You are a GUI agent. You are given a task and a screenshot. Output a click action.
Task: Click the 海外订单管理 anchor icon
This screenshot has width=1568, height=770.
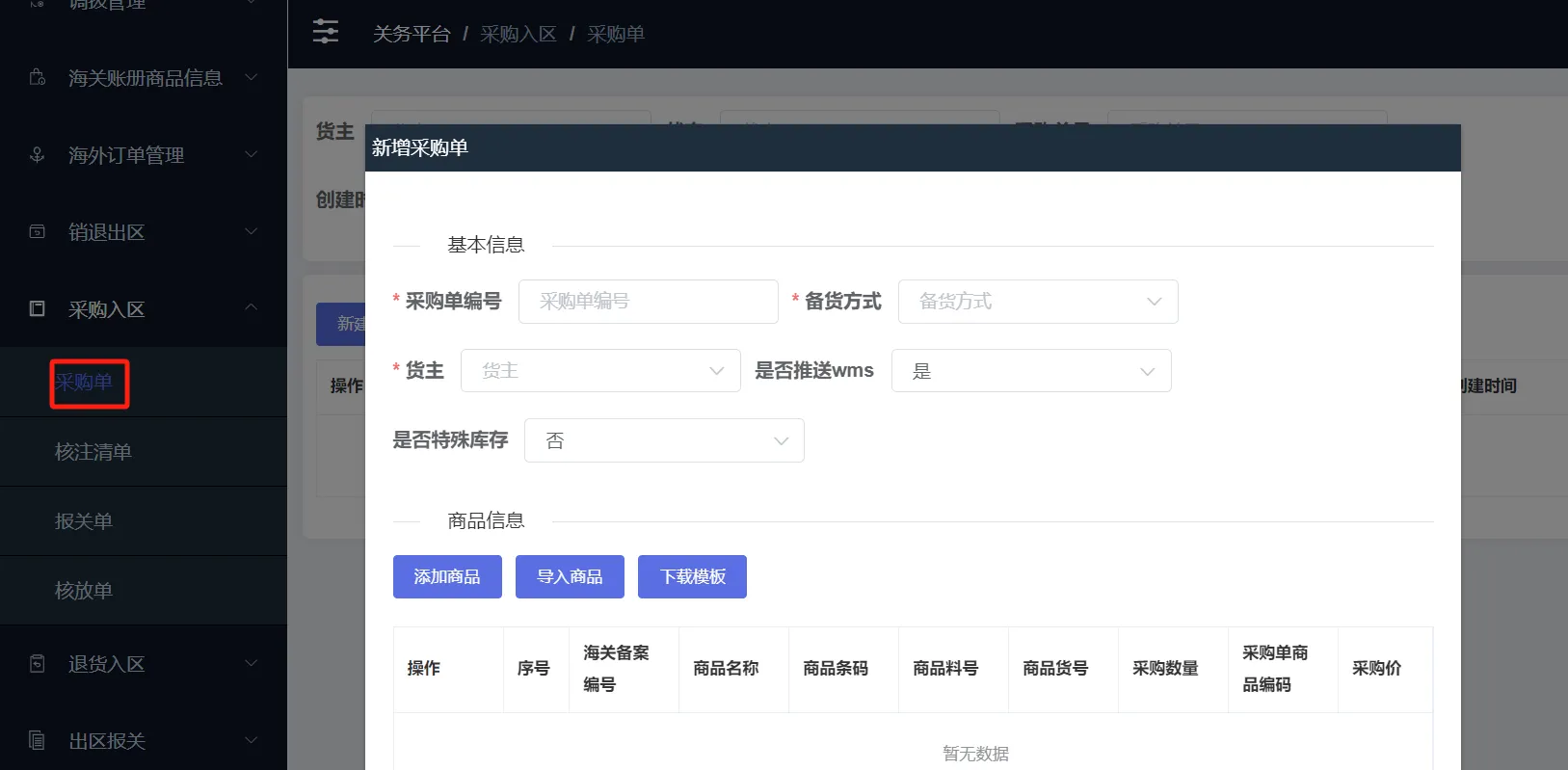(38, 154)
